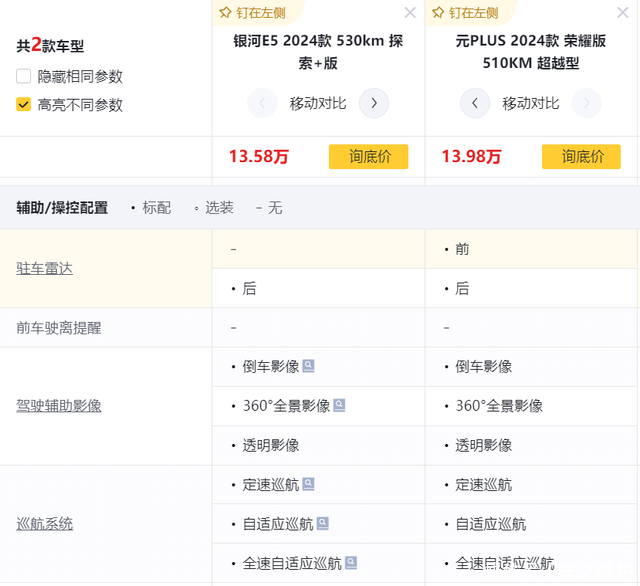View 银河E5 倒车影像 image icon
The height and width of the screenshot is (586, 640).
pos(309,366)
